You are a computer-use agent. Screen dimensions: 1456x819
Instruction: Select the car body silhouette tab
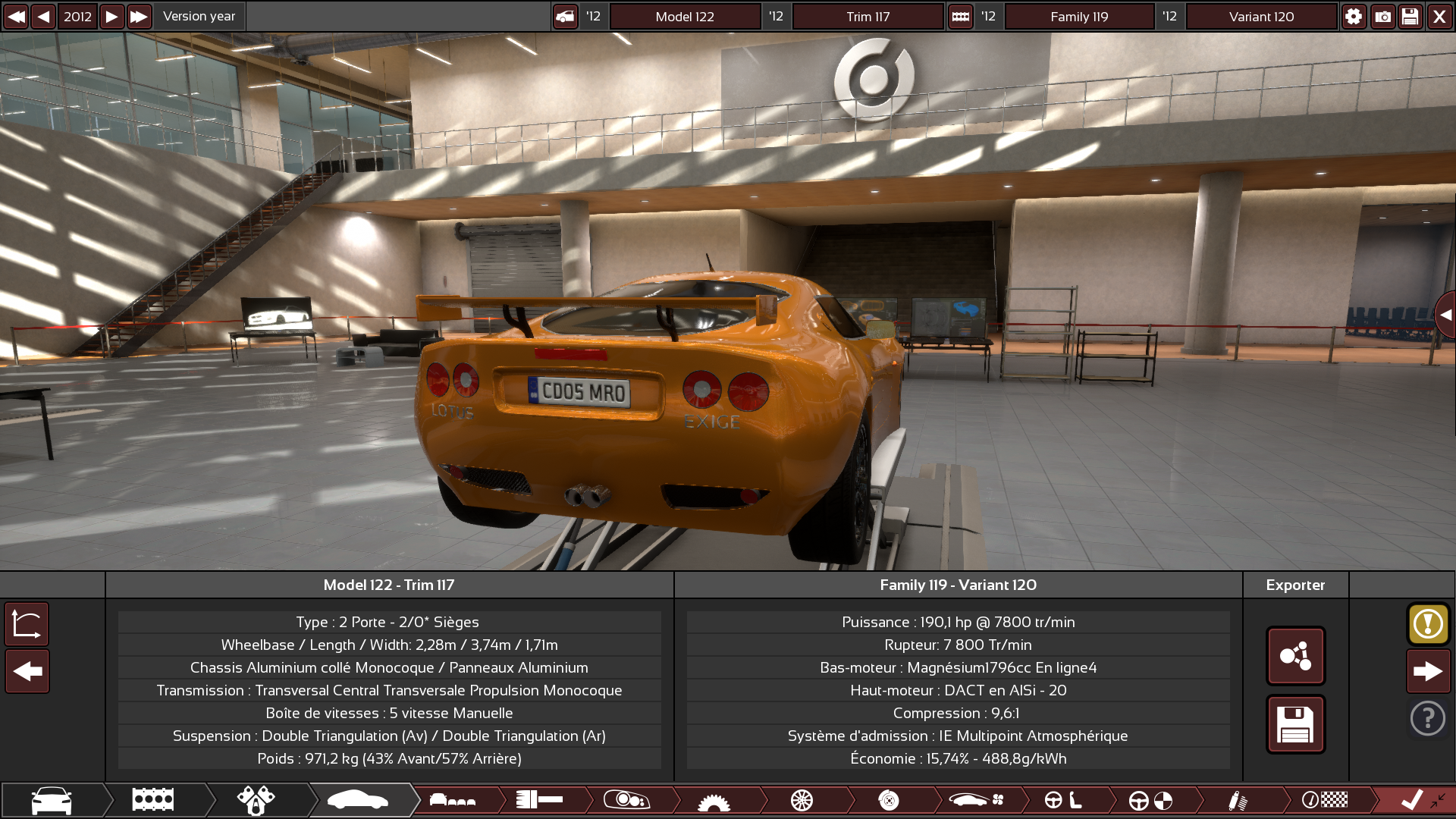click(x=358, y=800)
